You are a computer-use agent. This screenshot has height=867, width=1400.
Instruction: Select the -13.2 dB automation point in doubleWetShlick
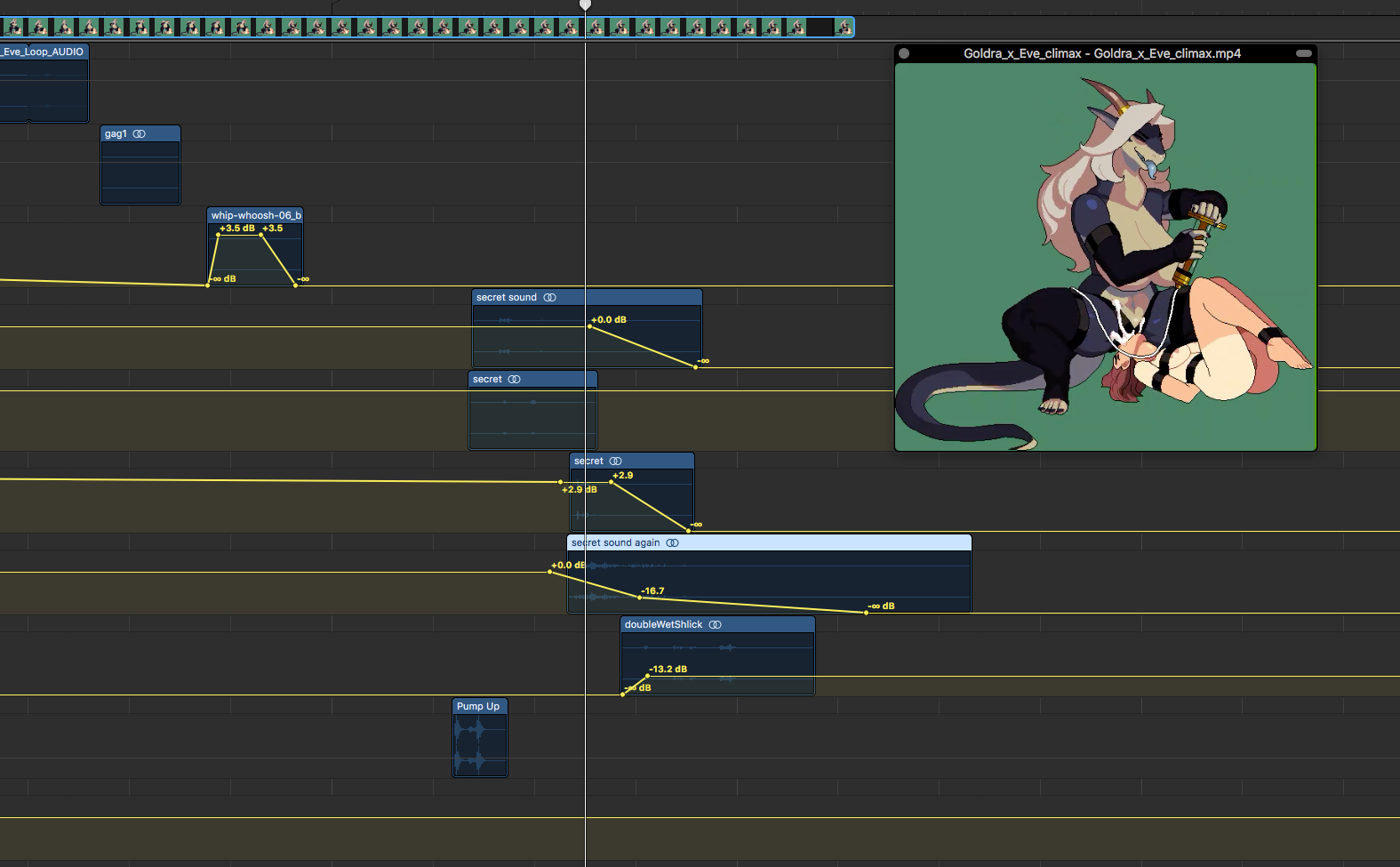pyautogui.click(x=647, y=676)
